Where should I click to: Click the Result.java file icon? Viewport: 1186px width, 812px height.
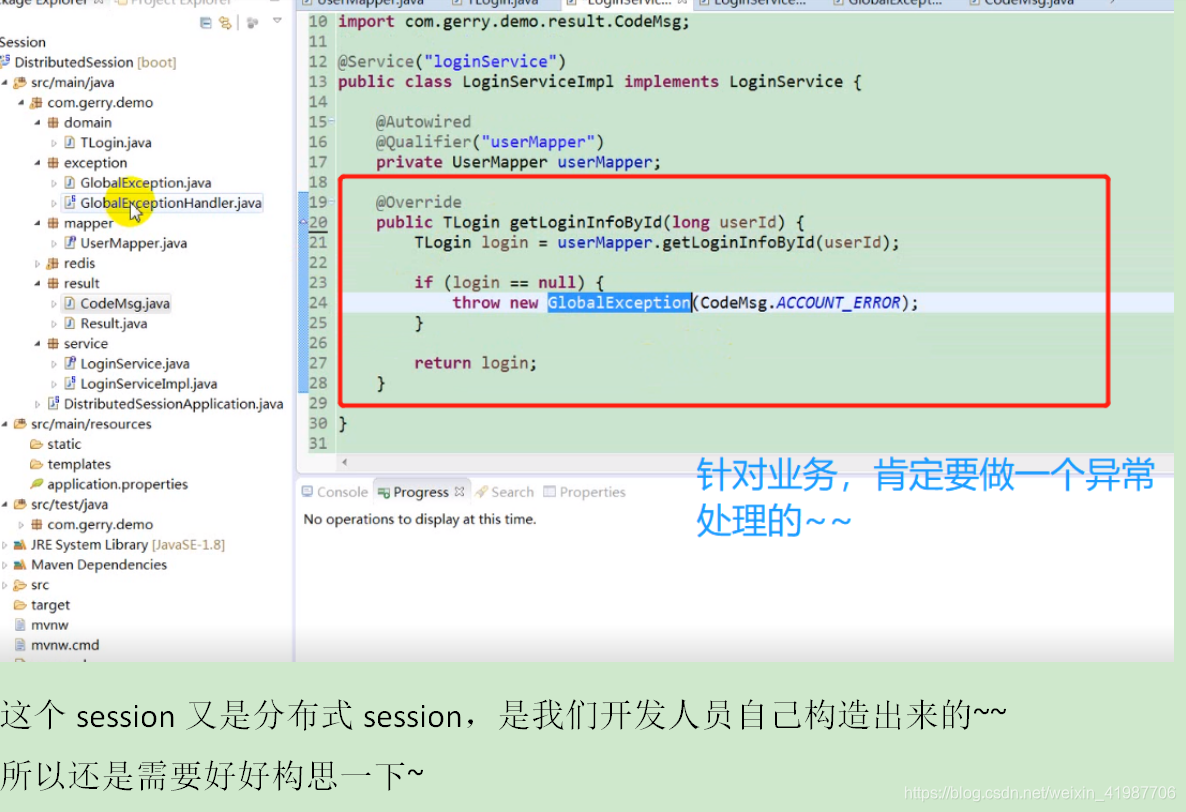70,323
